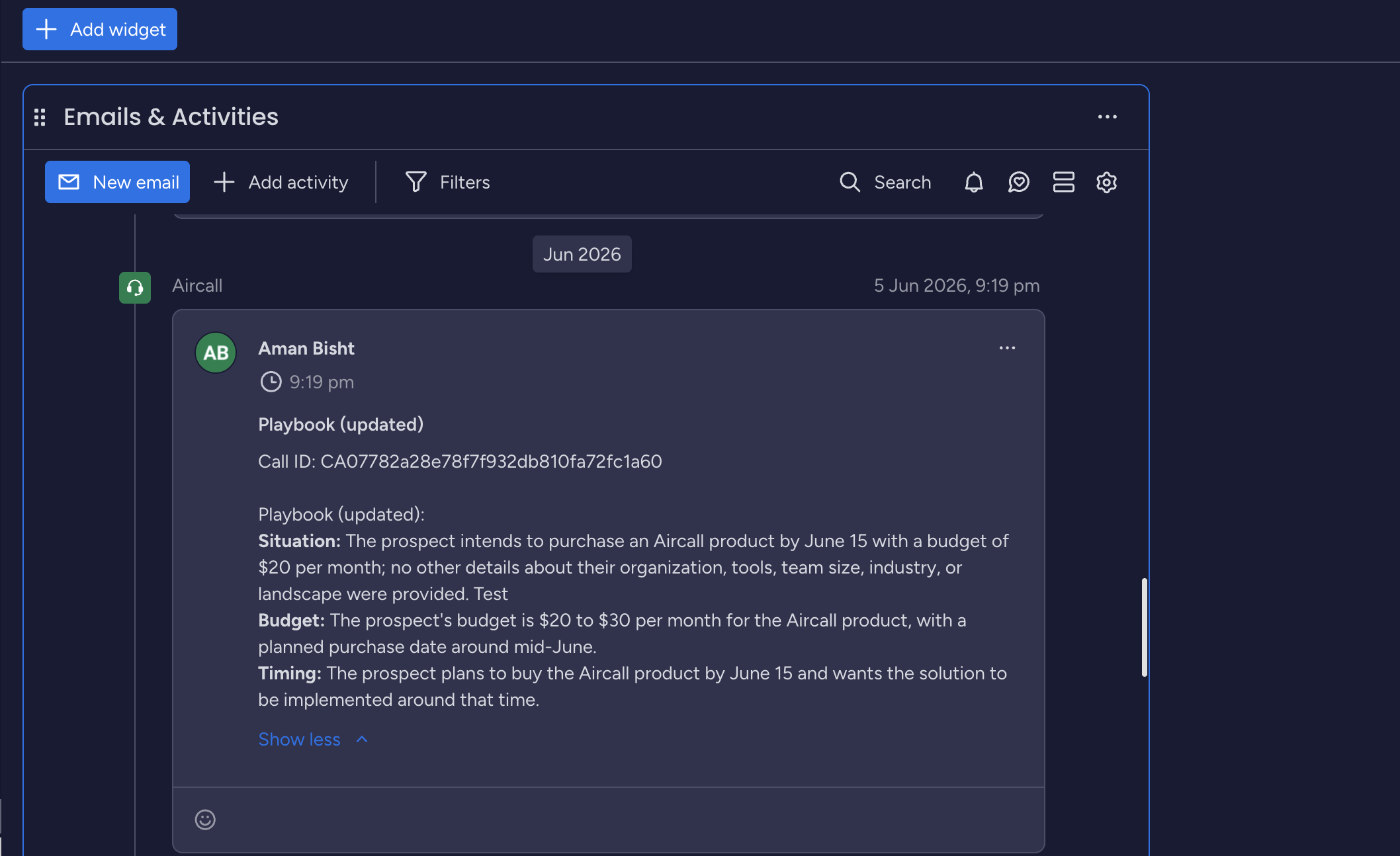The height and width of the screenshot is (856, 1400).
Task: Click the chevron up arrow beside Show less
Action: pyautogui.click(x=362, y=740)
